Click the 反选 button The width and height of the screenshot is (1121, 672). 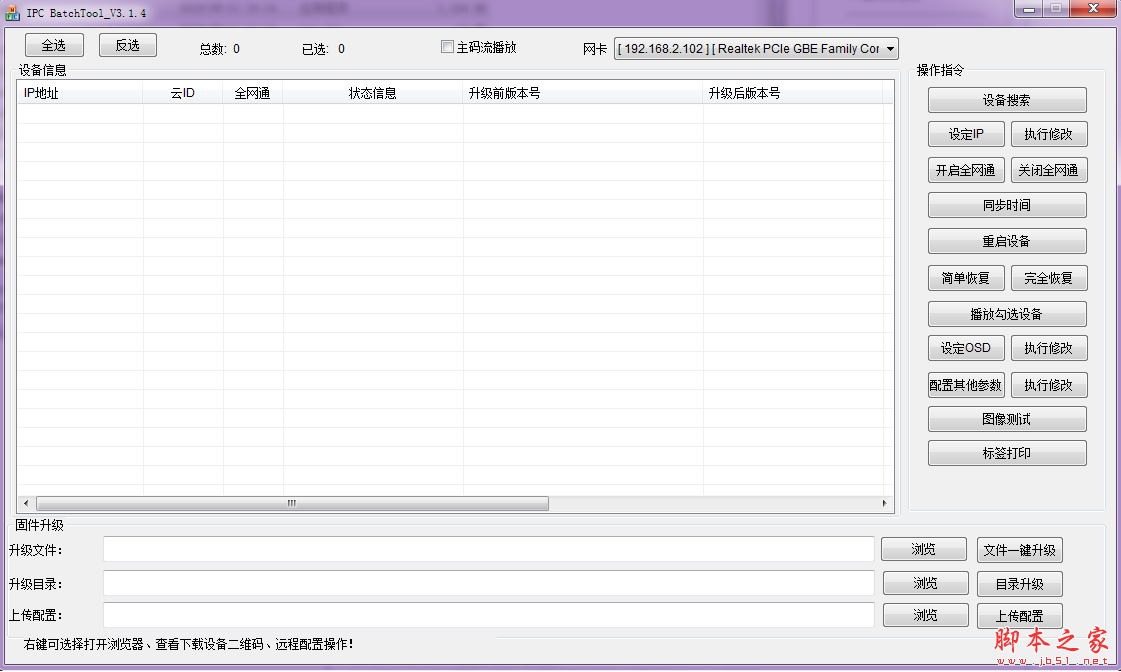(128, 45)
